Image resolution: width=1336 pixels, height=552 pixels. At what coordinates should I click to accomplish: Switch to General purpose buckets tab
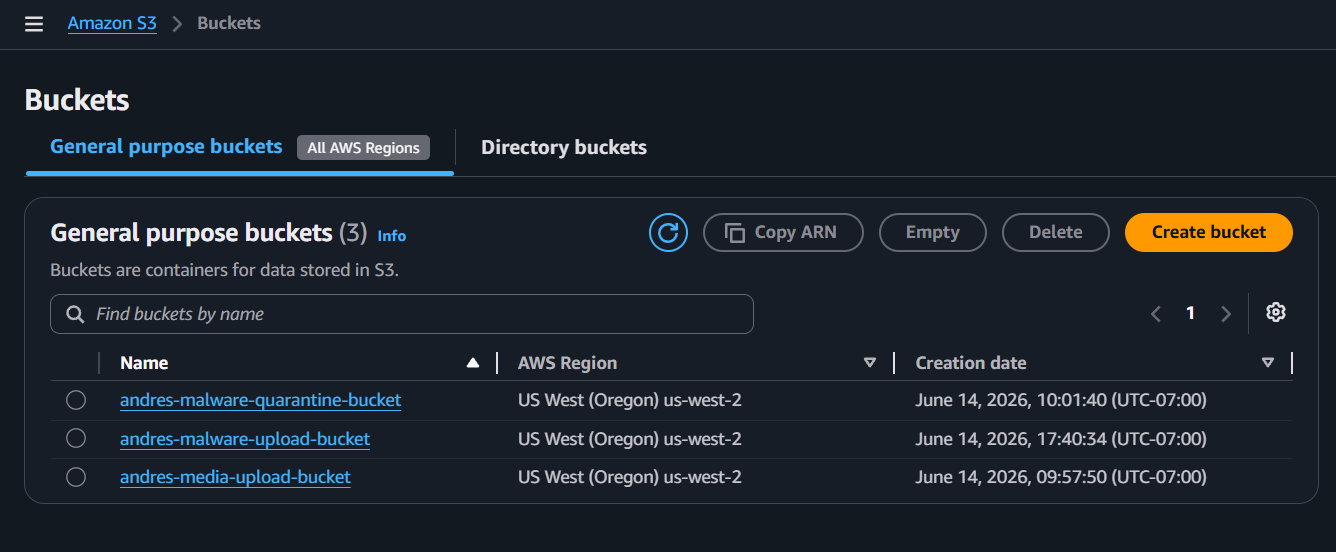point(166,147)
